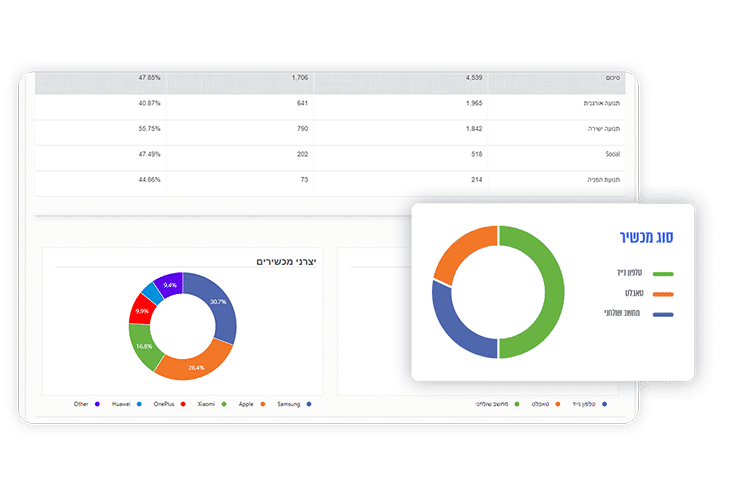Click the 47.49% table cell
Screen dimensions: 734x500
[x=149, y=154]
